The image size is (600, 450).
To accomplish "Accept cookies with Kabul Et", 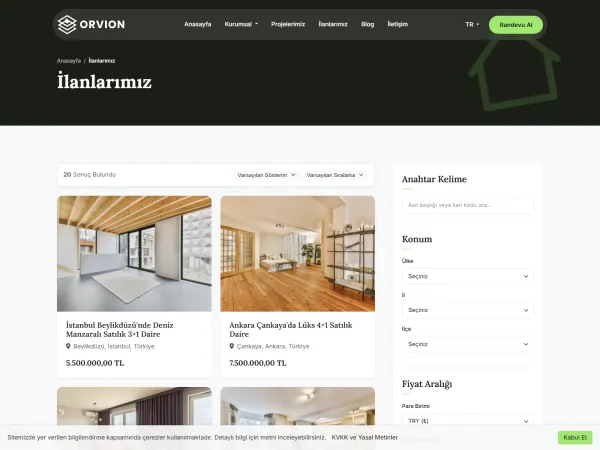I will coord(575,437).
